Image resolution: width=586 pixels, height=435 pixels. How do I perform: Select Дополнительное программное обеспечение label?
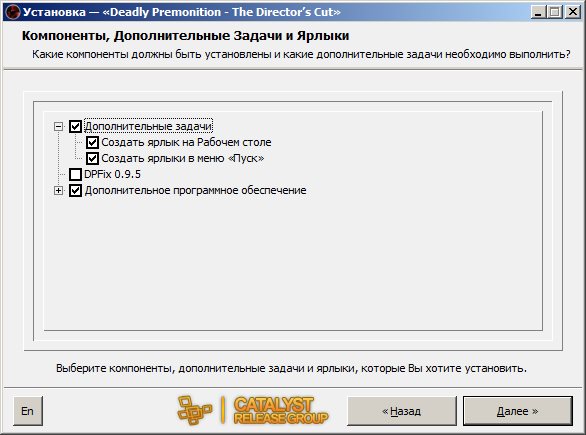pos(195,191)
